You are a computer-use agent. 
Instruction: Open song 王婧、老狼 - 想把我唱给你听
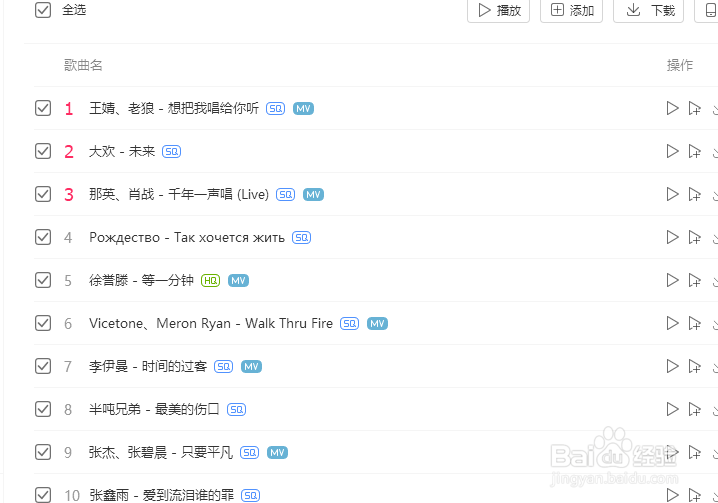[x=174, y=108]
